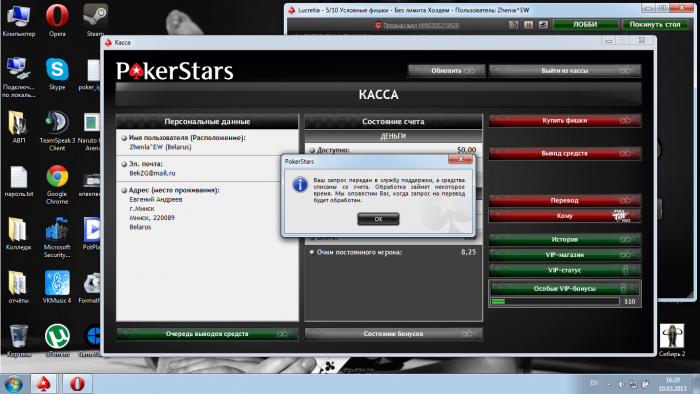The width and height of the screenshot is (700, 394).
Task: Open the local network connection shortcut
Action: tap(18, 77)
